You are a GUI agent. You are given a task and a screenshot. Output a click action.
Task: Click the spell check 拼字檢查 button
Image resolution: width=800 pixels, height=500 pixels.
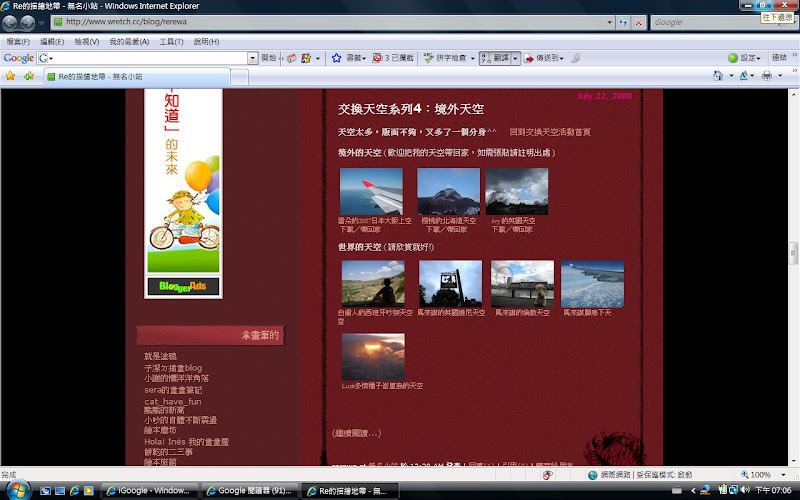(444, 58)
